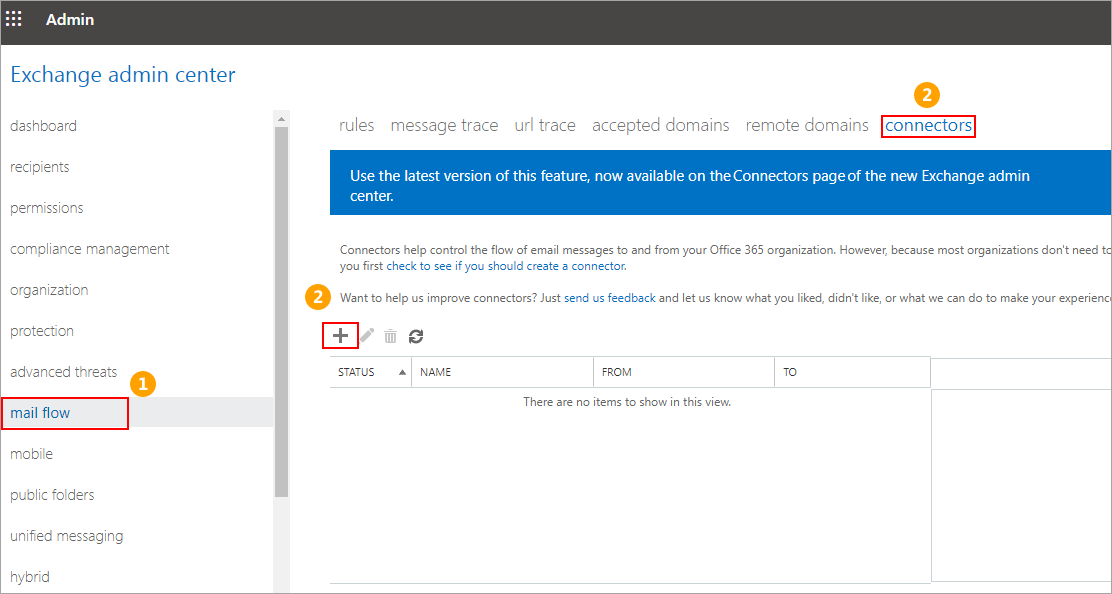Go to accepted domains tab
The image size is (1112, 594).
tap(660, 125)
